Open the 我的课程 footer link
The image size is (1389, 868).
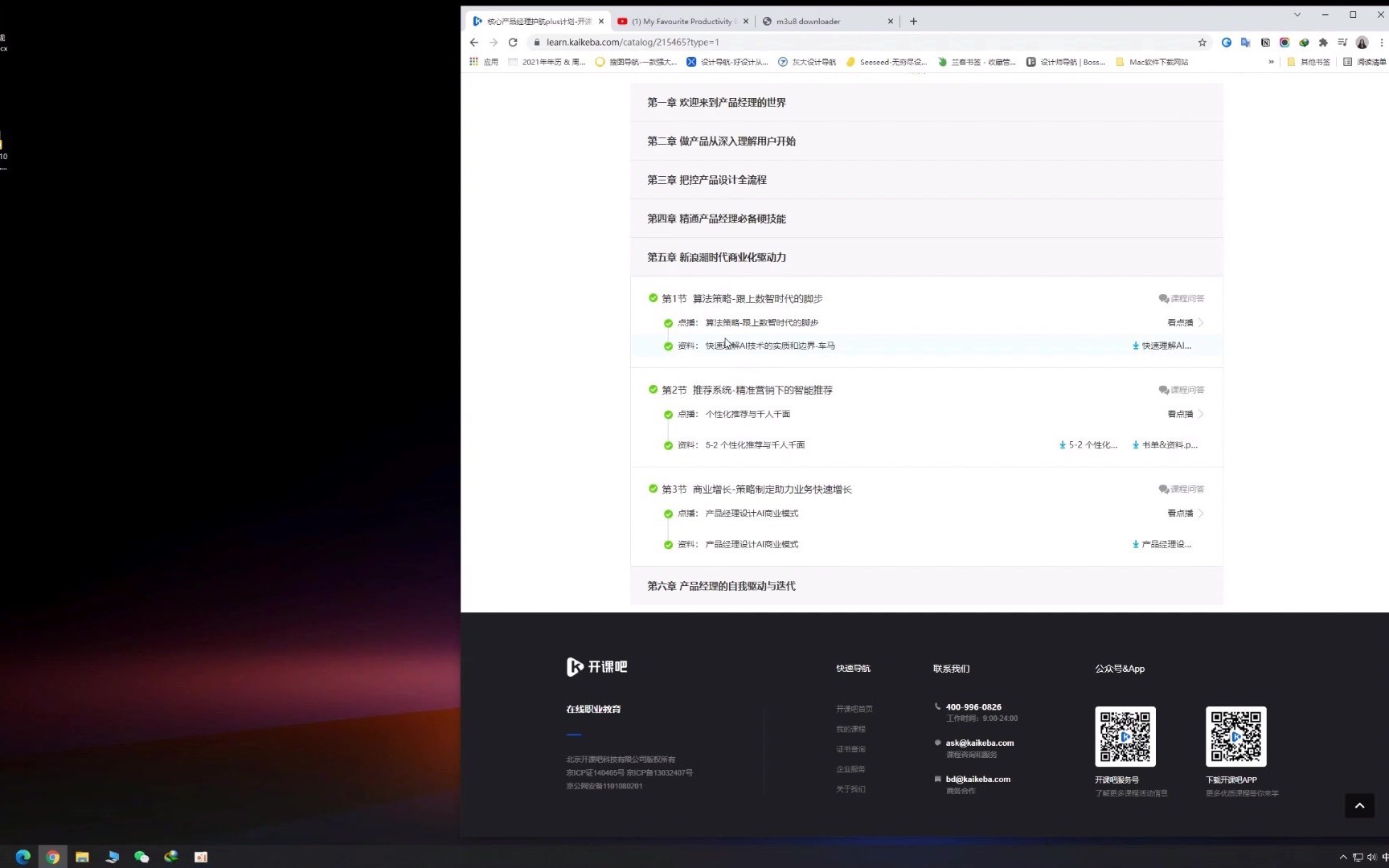tap(850, 729)
